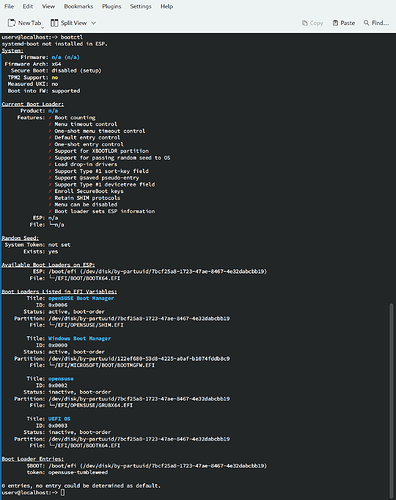
Task: Click the 'System Token: not set' line
Action: point(38,245)
